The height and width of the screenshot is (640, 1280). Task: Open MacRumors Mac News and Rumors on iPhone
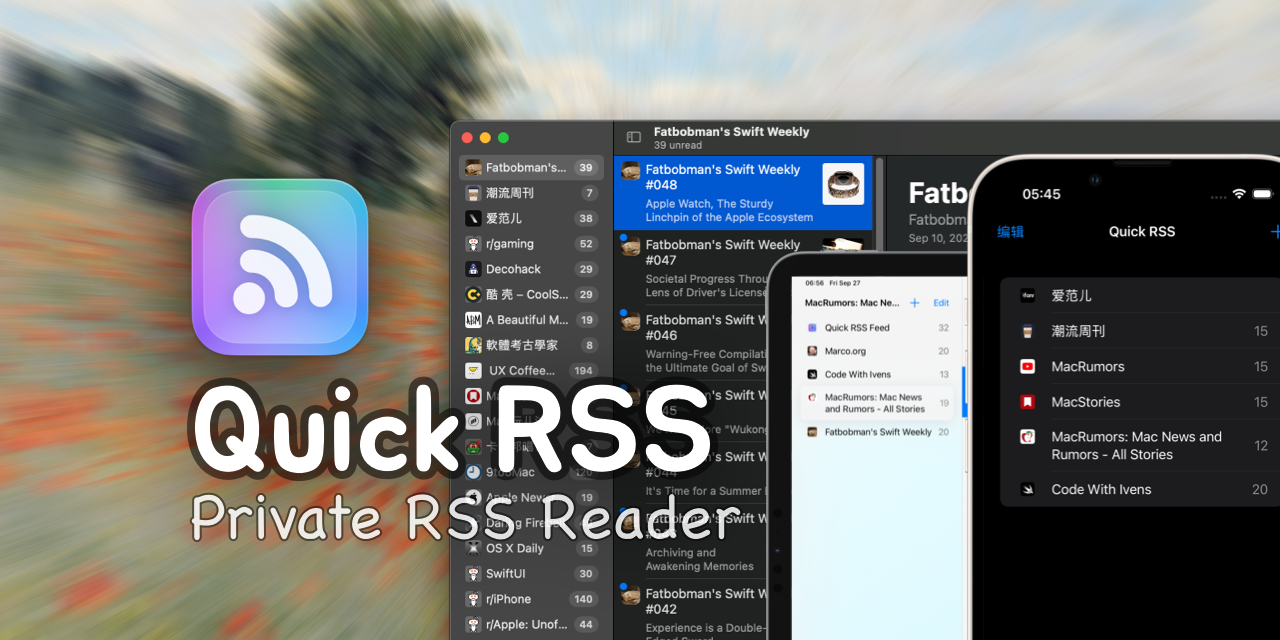[x=1140, y=445]
